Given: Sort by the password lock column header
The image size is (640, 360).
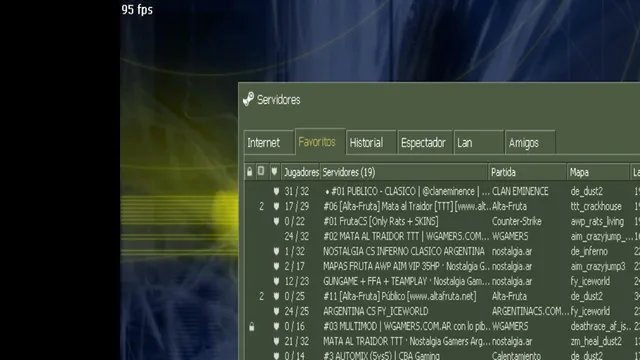Looking at the screenshot, I should pos(249,172).
